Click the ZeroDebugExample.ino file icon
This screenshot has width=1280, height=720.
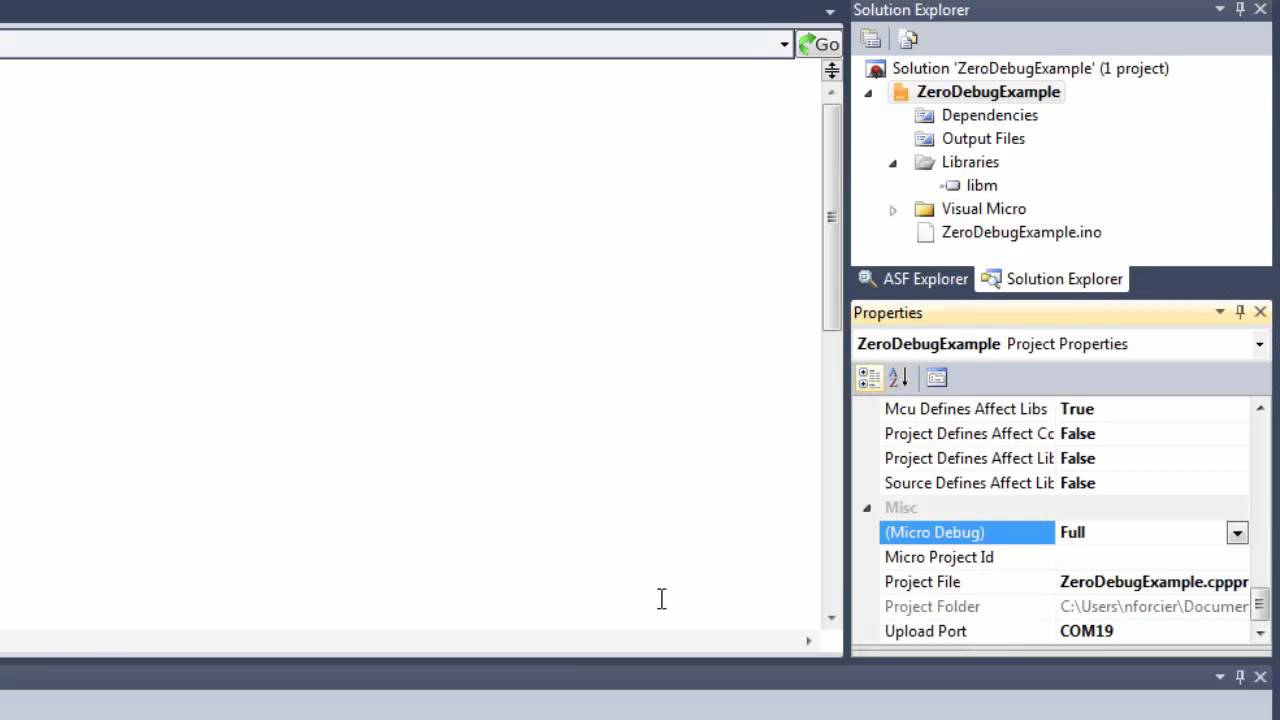tap(925, 232)
